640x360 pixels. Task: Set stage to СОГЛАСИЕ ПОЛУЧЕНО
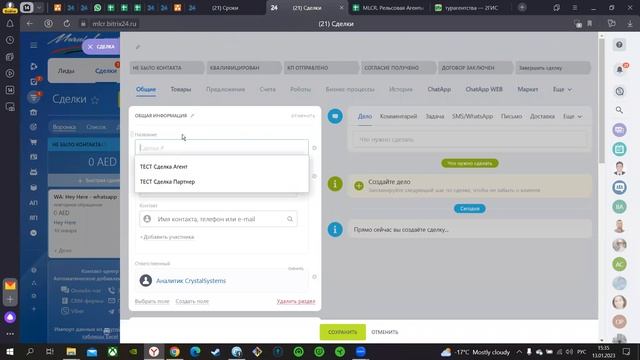[398, 68]
